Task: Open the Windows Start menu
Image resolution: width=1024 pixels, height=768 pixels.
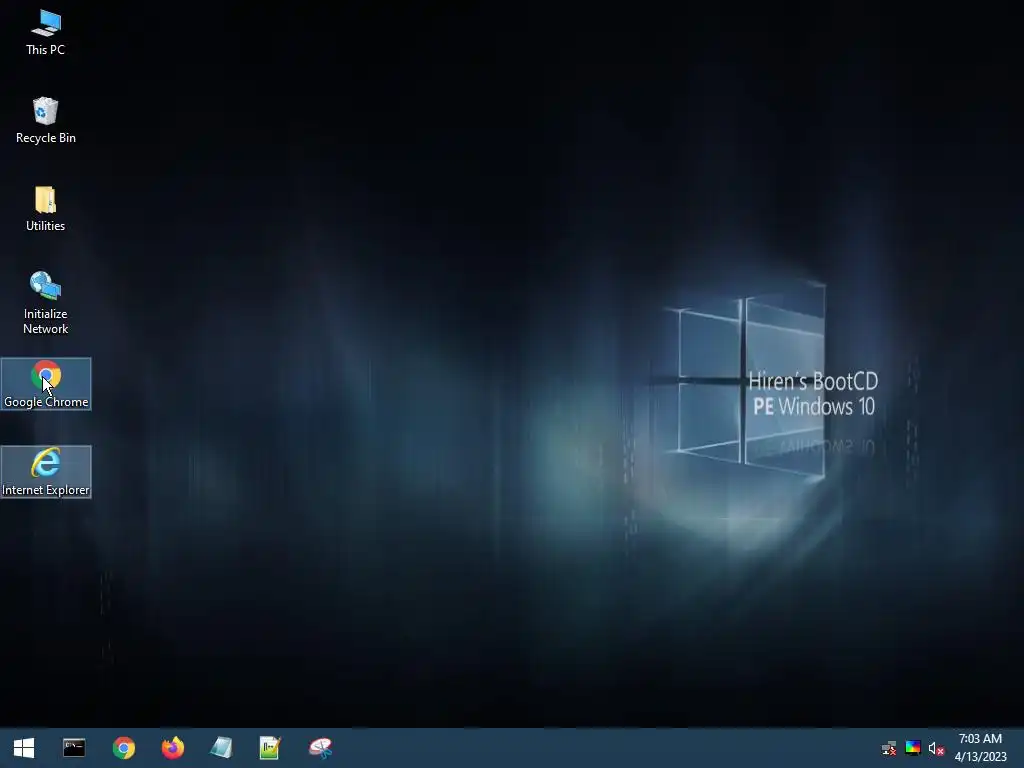Action: (24, 748)
